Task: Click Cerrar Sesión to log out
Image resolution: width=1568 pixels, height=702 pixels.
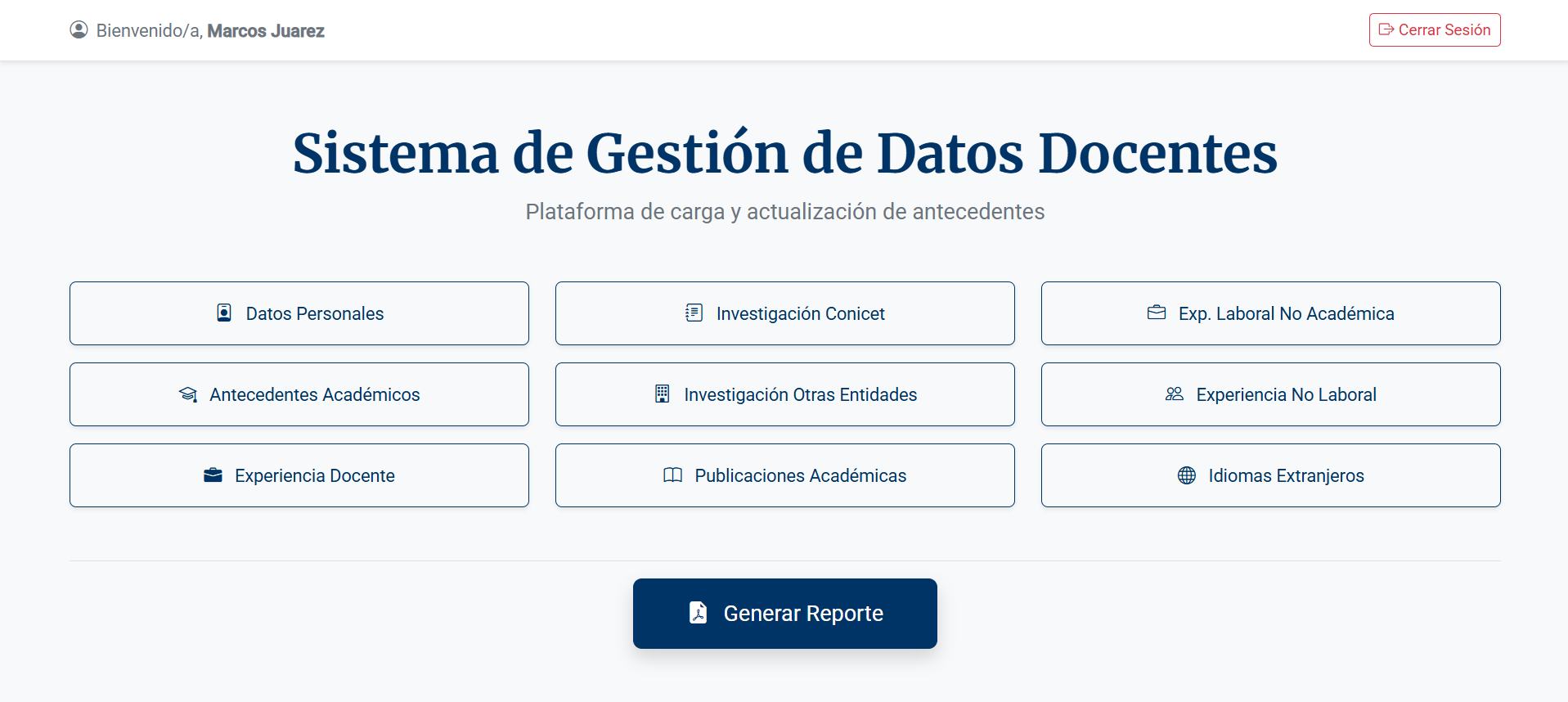Action: (x=1434, y=29)
